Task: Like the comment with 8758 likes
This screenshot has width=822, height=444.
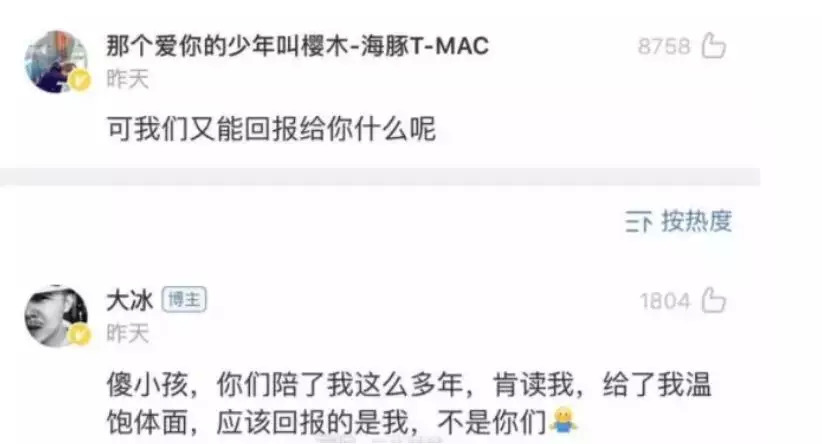Action: coord(714,46)
